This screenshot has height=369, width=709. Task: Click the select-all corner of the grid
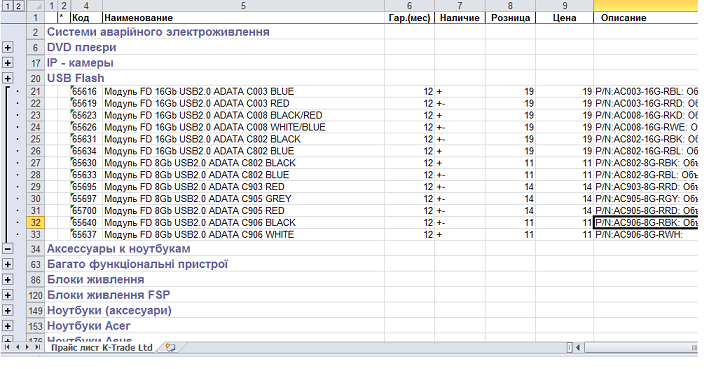coord(36,6)
